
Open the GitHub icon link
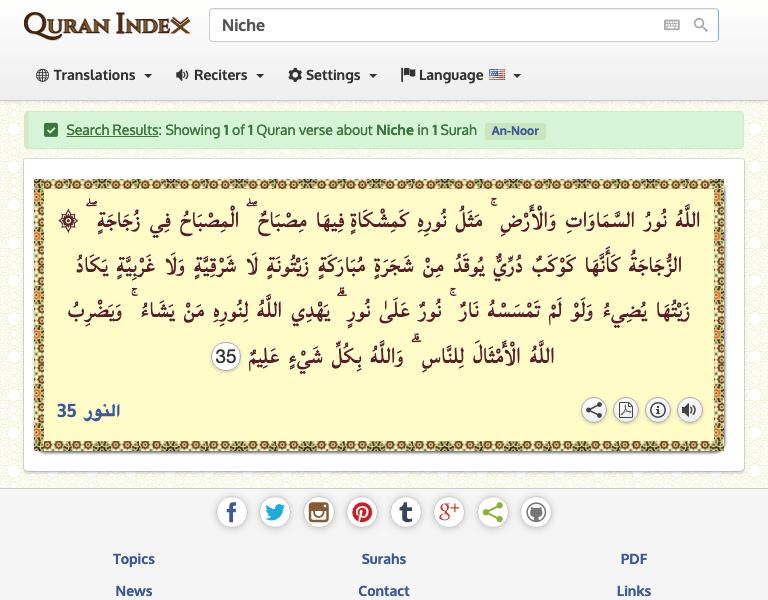click(536, 513)
